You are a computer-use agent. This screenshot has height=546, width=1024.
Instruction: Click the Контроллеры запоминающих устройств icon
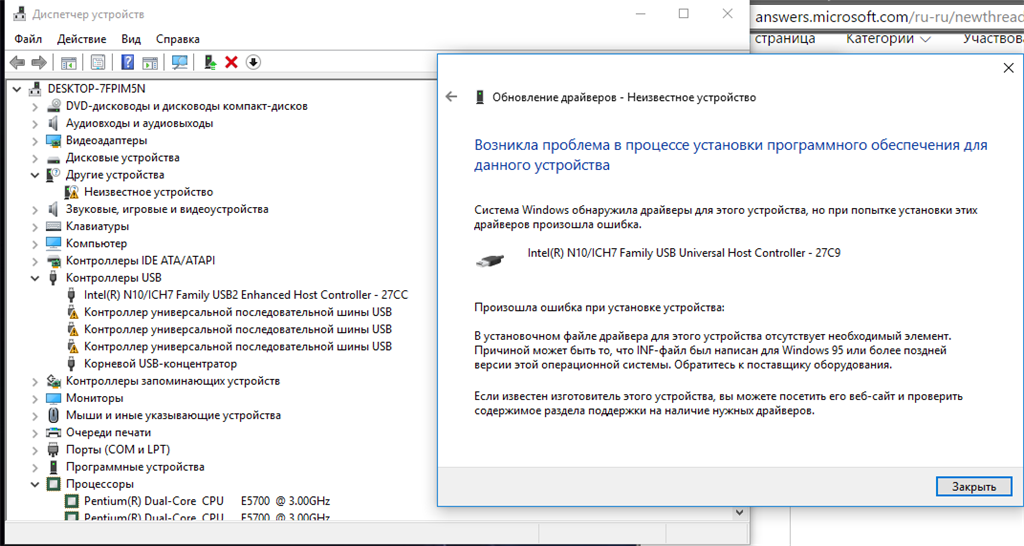(54, 381)
